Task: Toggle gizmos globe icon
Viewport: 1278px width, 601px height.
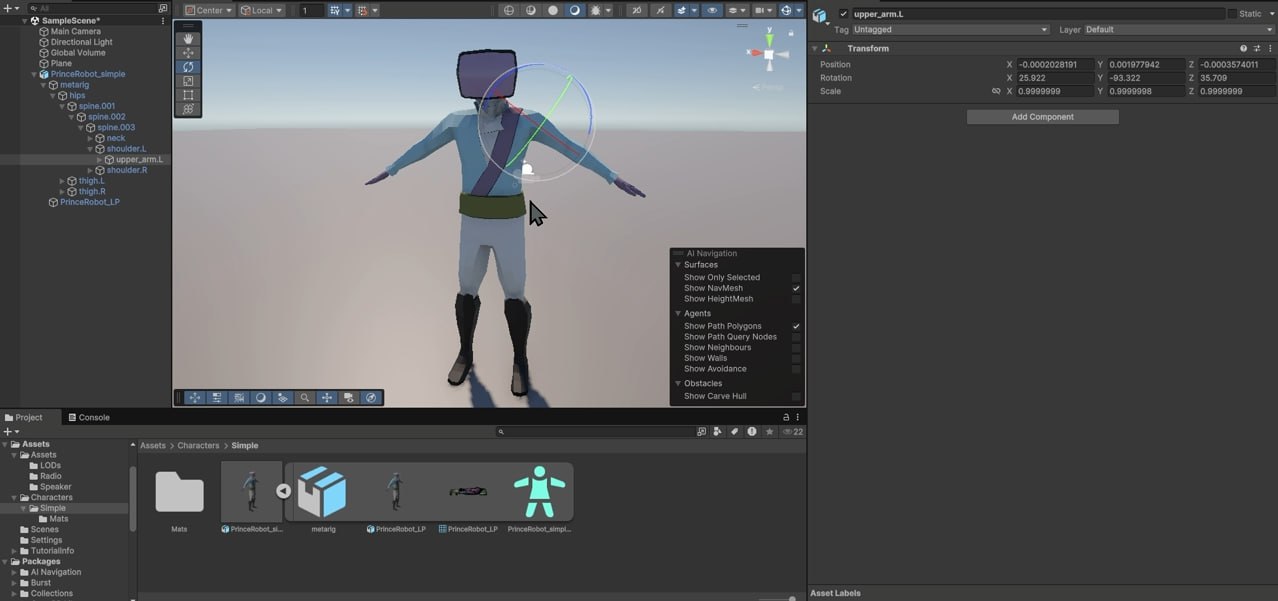Action: click(x=786, y=10)
